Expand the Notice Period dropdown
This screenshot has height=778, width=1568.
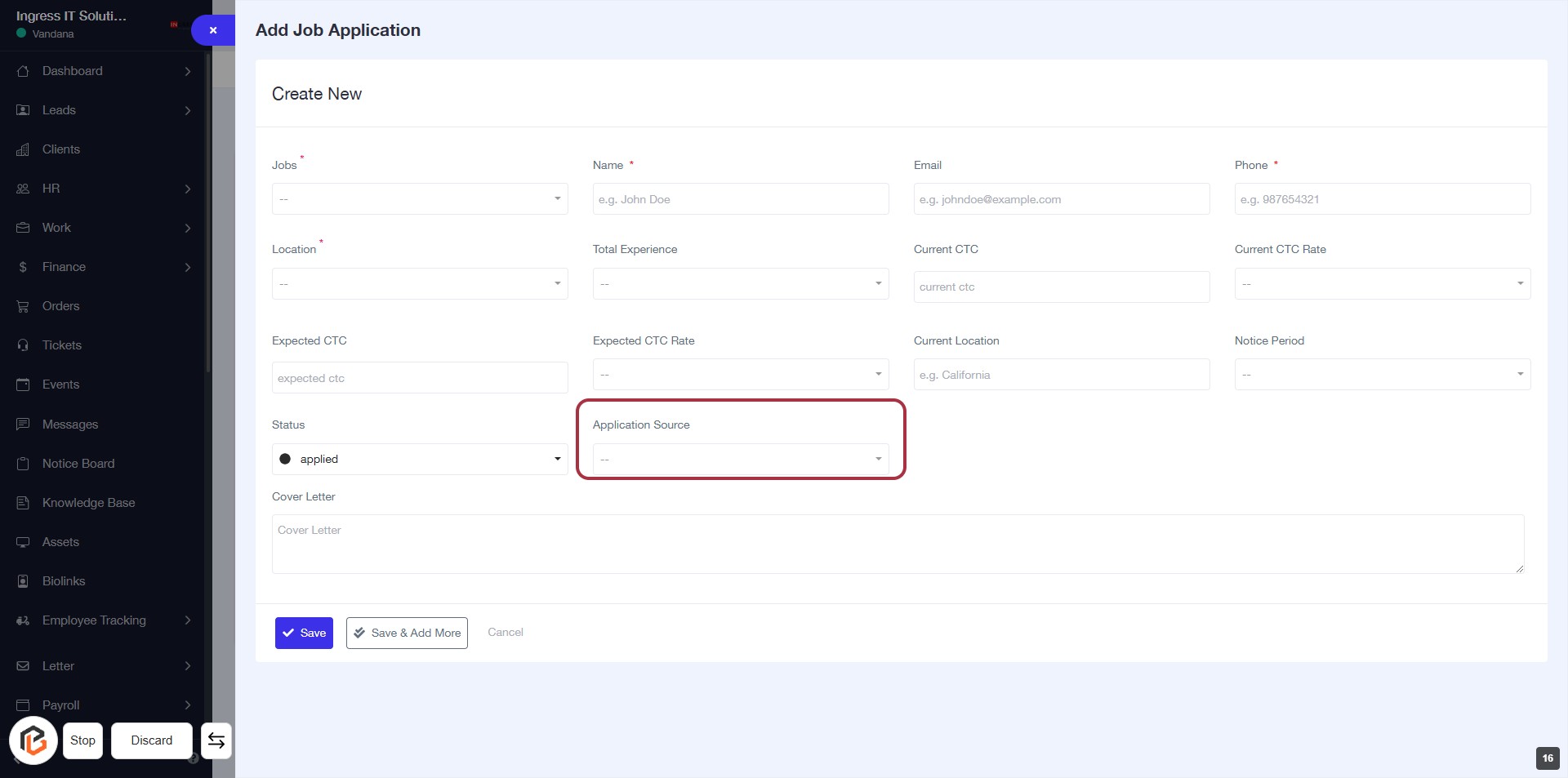(1382, 375)
